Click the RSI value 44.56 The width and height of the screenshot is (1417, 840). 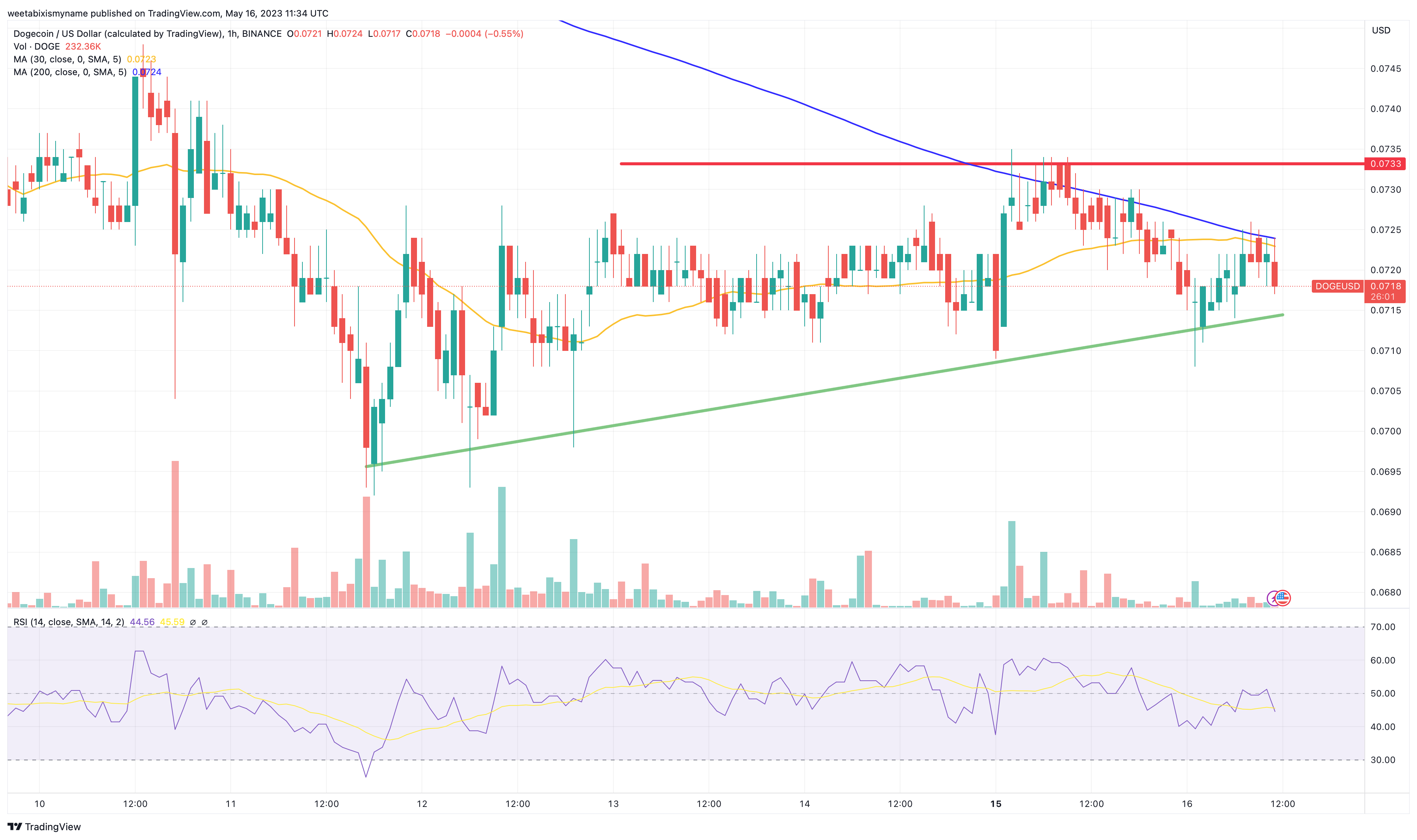coord(142,622)
